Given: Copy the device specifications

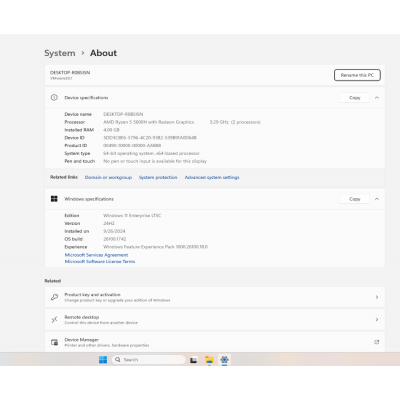Looking at the screenshot, I should coord(355,98).
